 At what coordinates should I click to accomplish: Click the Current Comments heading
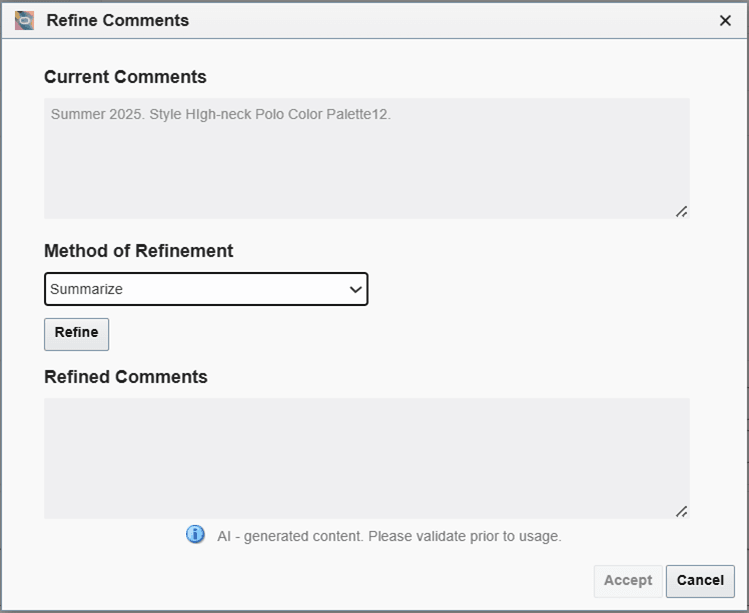tap(125, 77)
